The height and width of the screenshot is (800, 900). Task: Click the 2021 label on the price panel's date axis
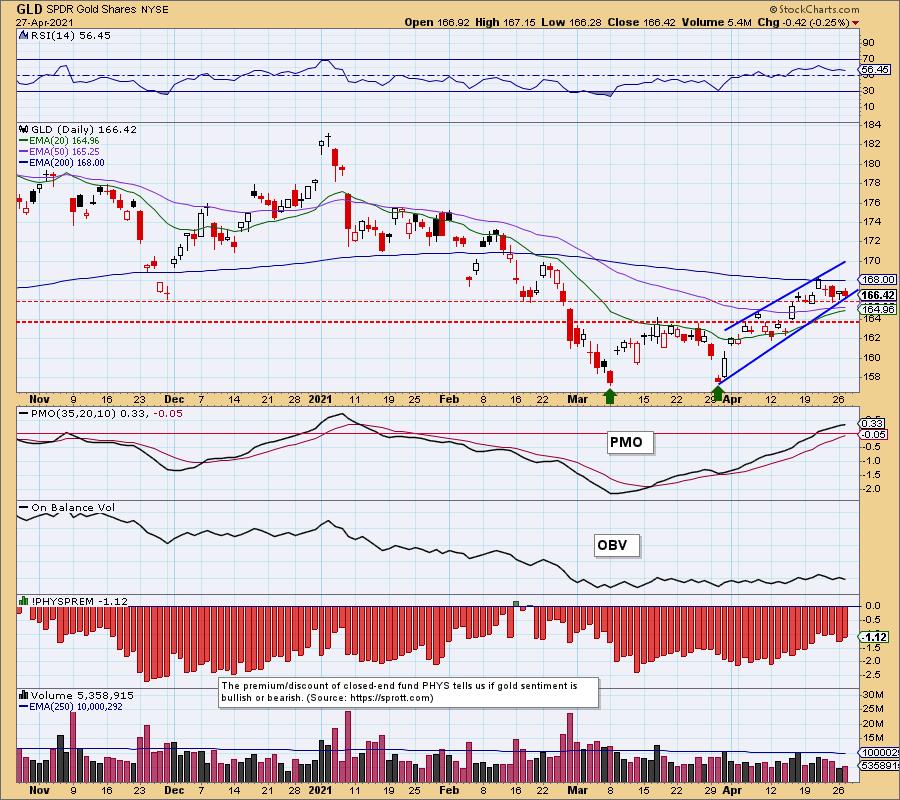[320, 399]
